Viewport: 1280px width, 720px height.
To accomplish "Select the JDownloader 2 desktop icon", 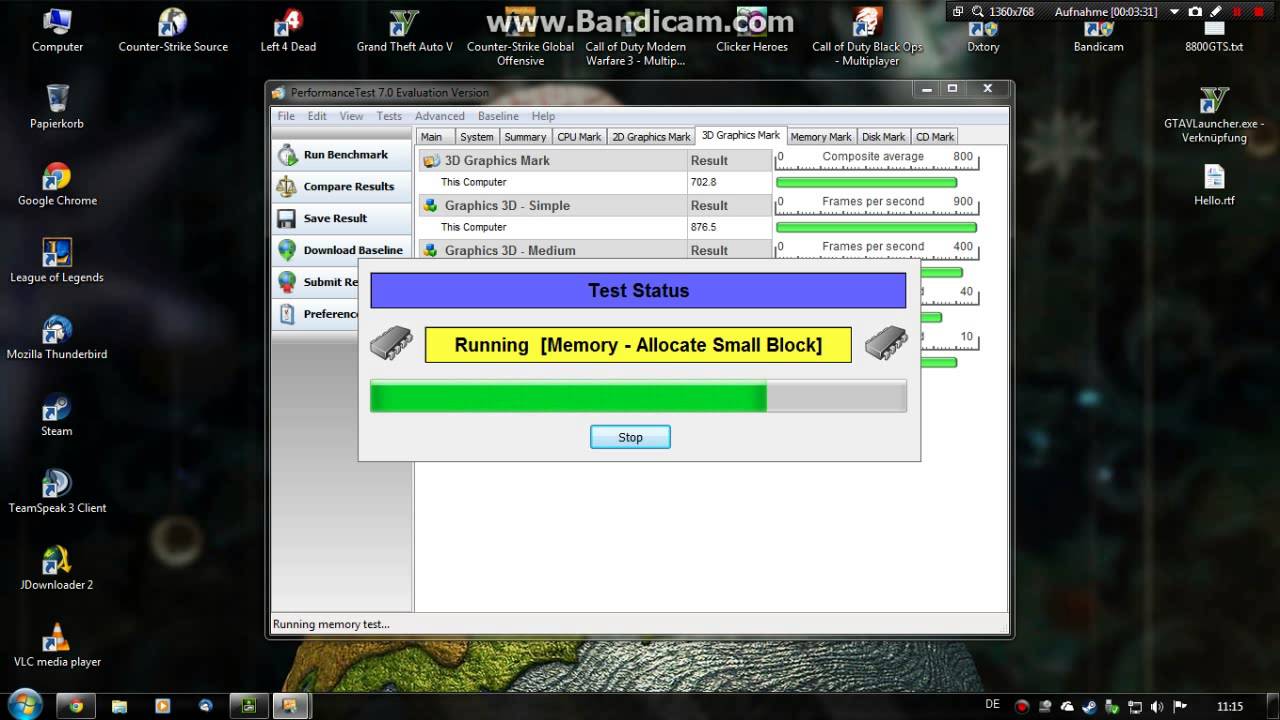I will click(57, 561).
